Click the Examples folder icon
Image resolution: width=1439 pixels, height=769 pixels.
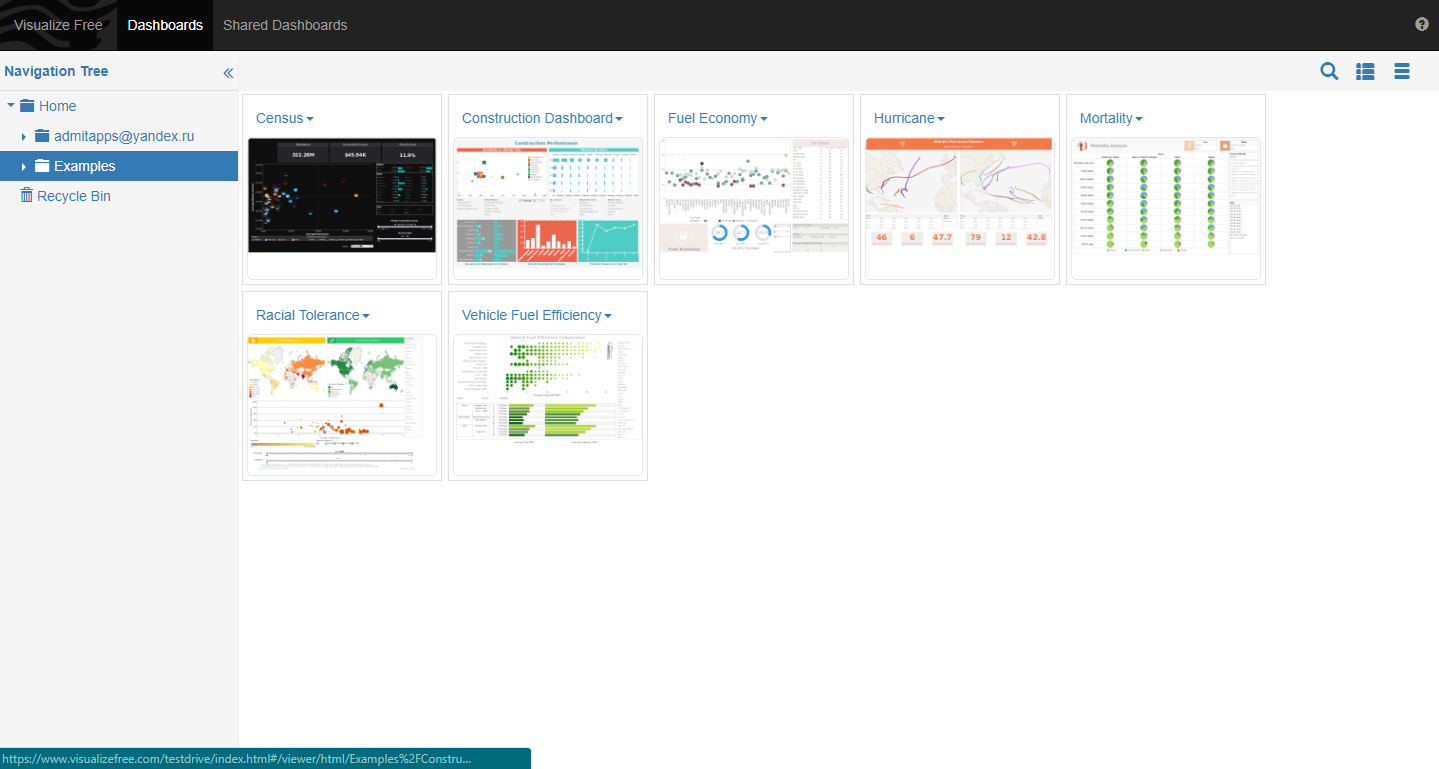(x=42, y=166)
